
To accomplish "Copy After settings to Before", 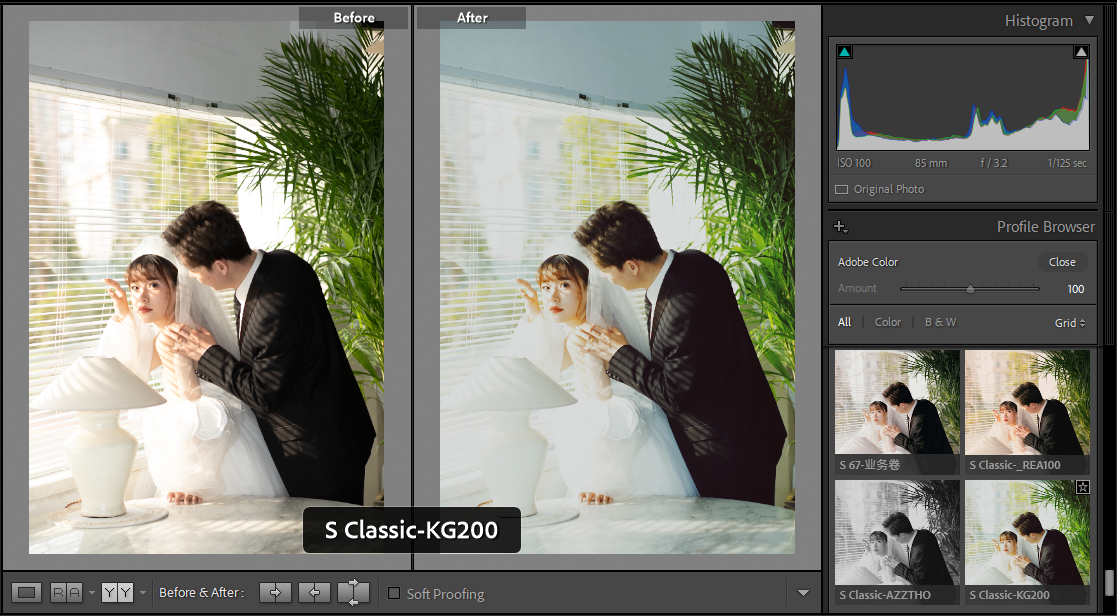I will pyautogui.click(x=314, y=593).
